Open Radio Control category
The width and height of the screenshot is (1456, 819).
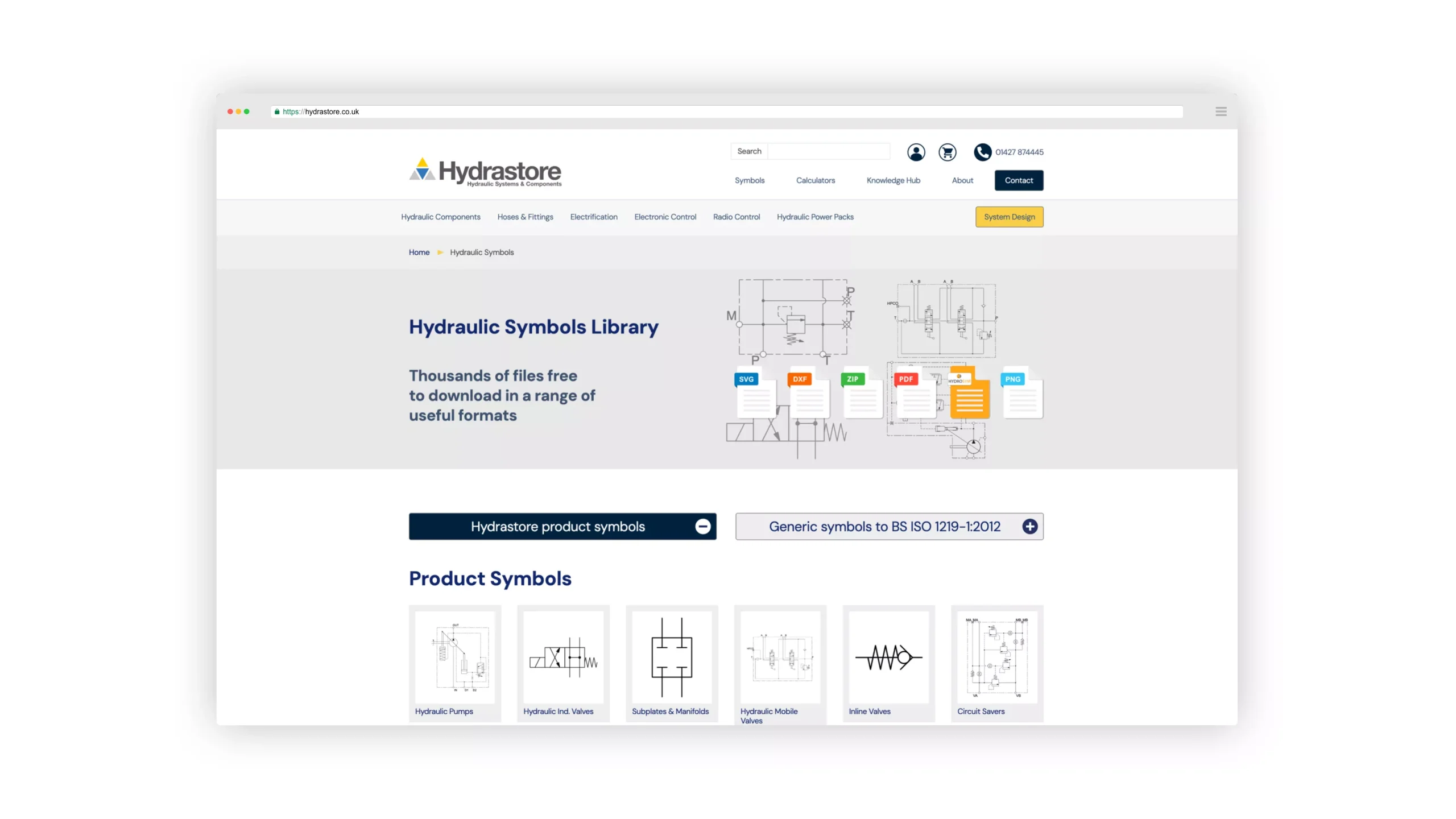(736, 217)
